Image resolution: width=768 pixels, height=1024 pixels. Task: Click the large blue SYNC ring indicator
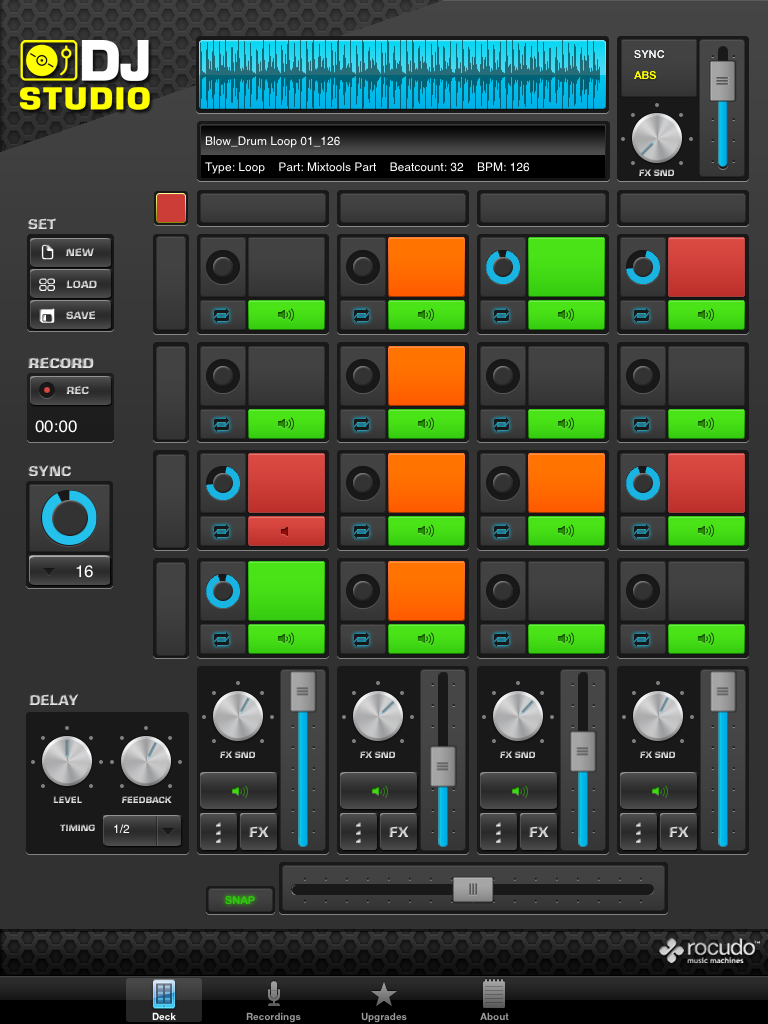[x=69, y=518]
